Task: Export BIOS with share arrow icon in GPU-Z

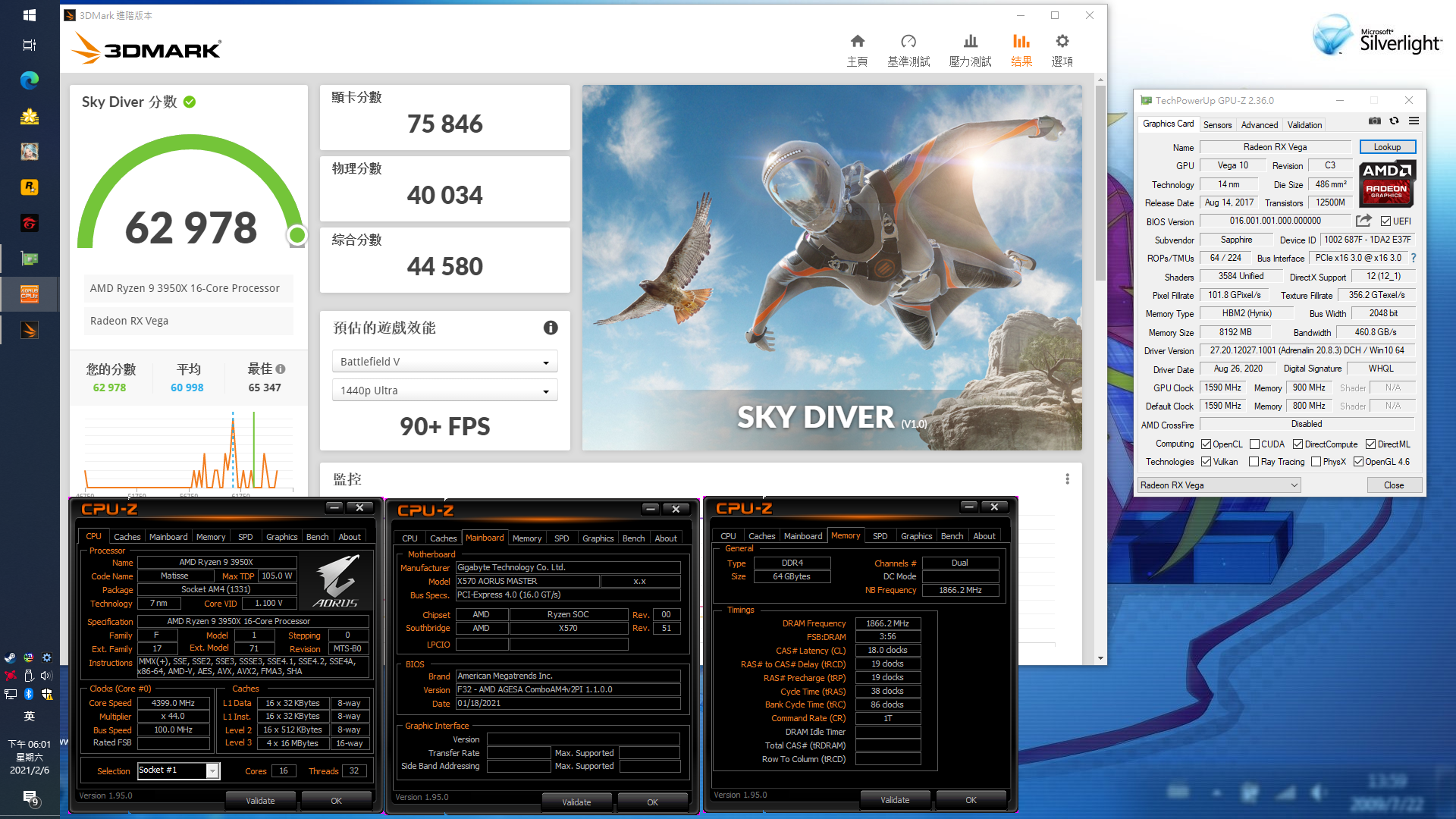Action: click(1363, 221)
